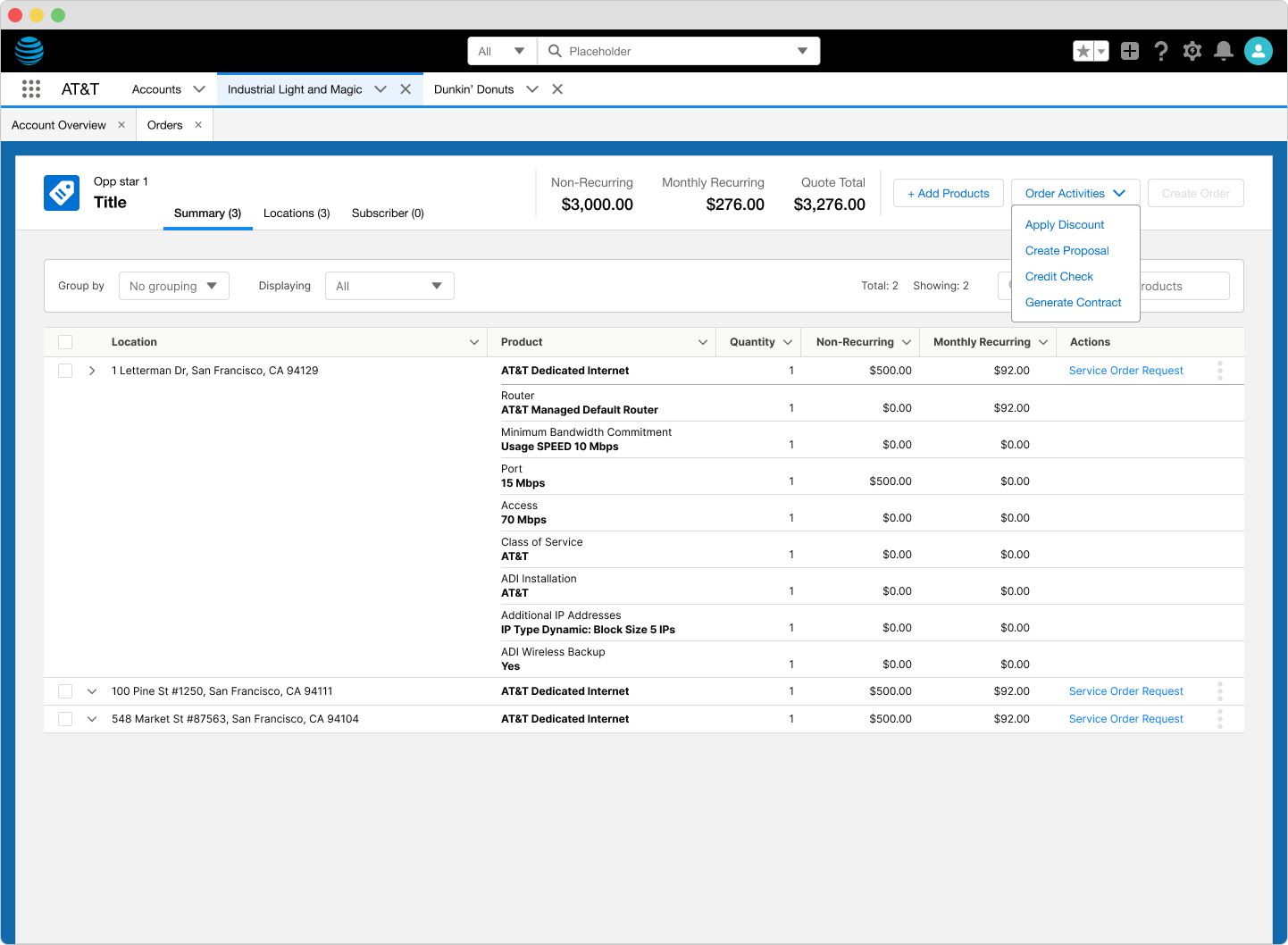Switch to the Subscriber (0) tab
The height and width of the screenshot is (945, 1288).
388,213
